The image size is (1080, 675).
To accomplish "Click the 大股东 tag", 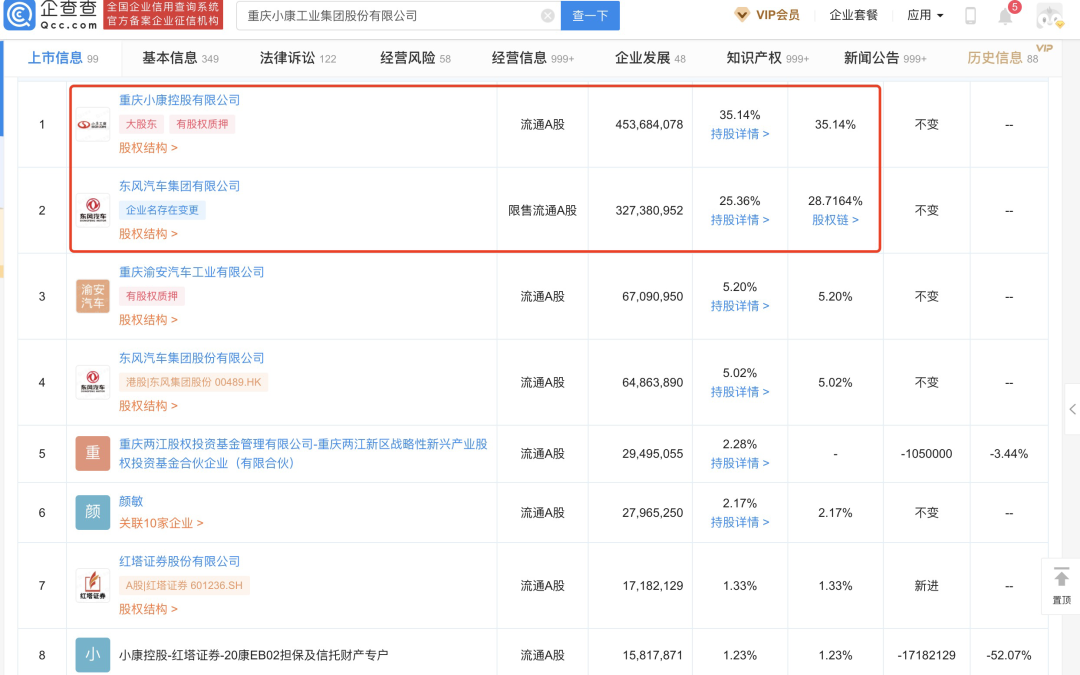I will click(x=141, y=124).
